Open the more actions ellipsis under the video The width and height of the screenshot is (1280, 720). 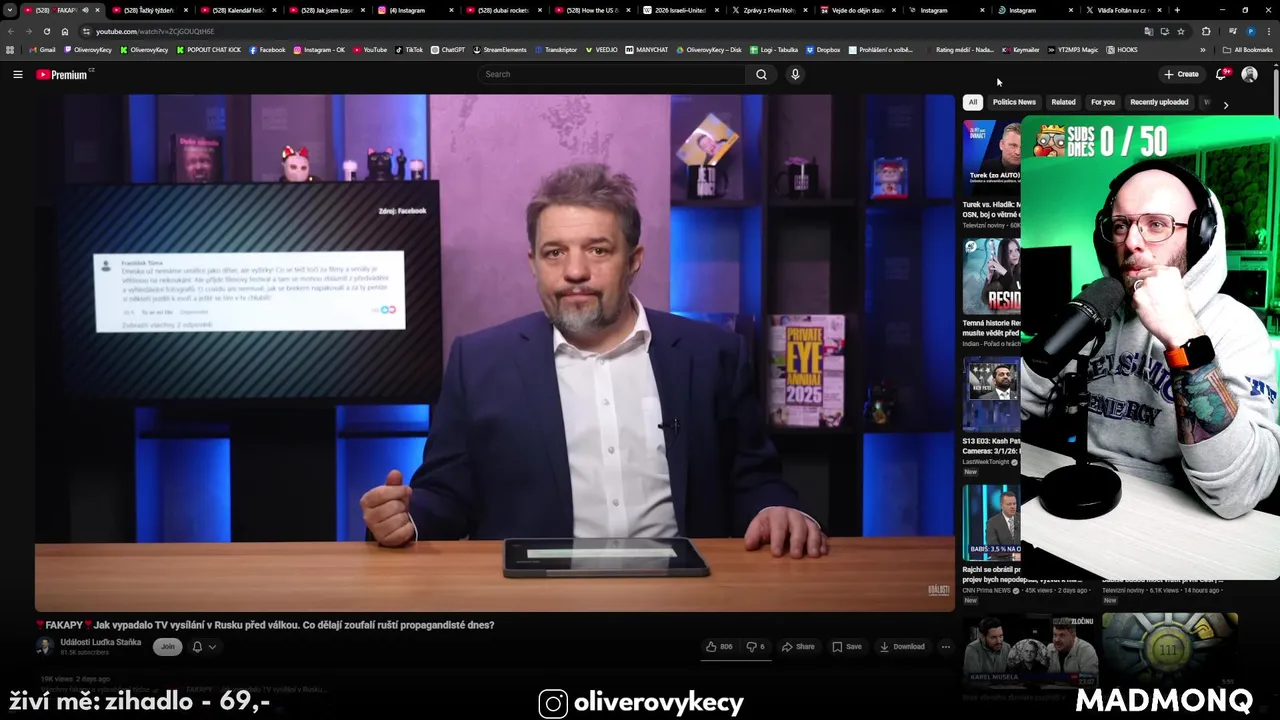pos(945,647)
